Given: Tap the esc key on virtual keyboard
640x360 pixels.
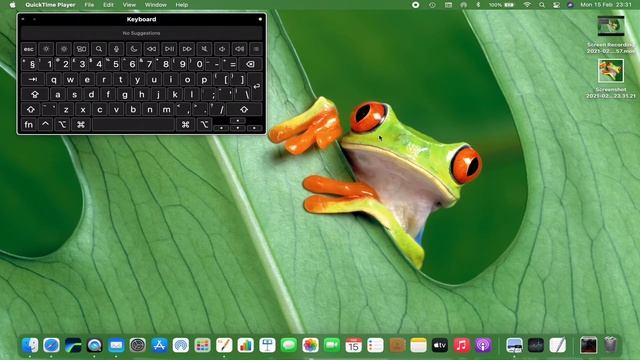Looking at the screenshot, I should tap(29, 49).
